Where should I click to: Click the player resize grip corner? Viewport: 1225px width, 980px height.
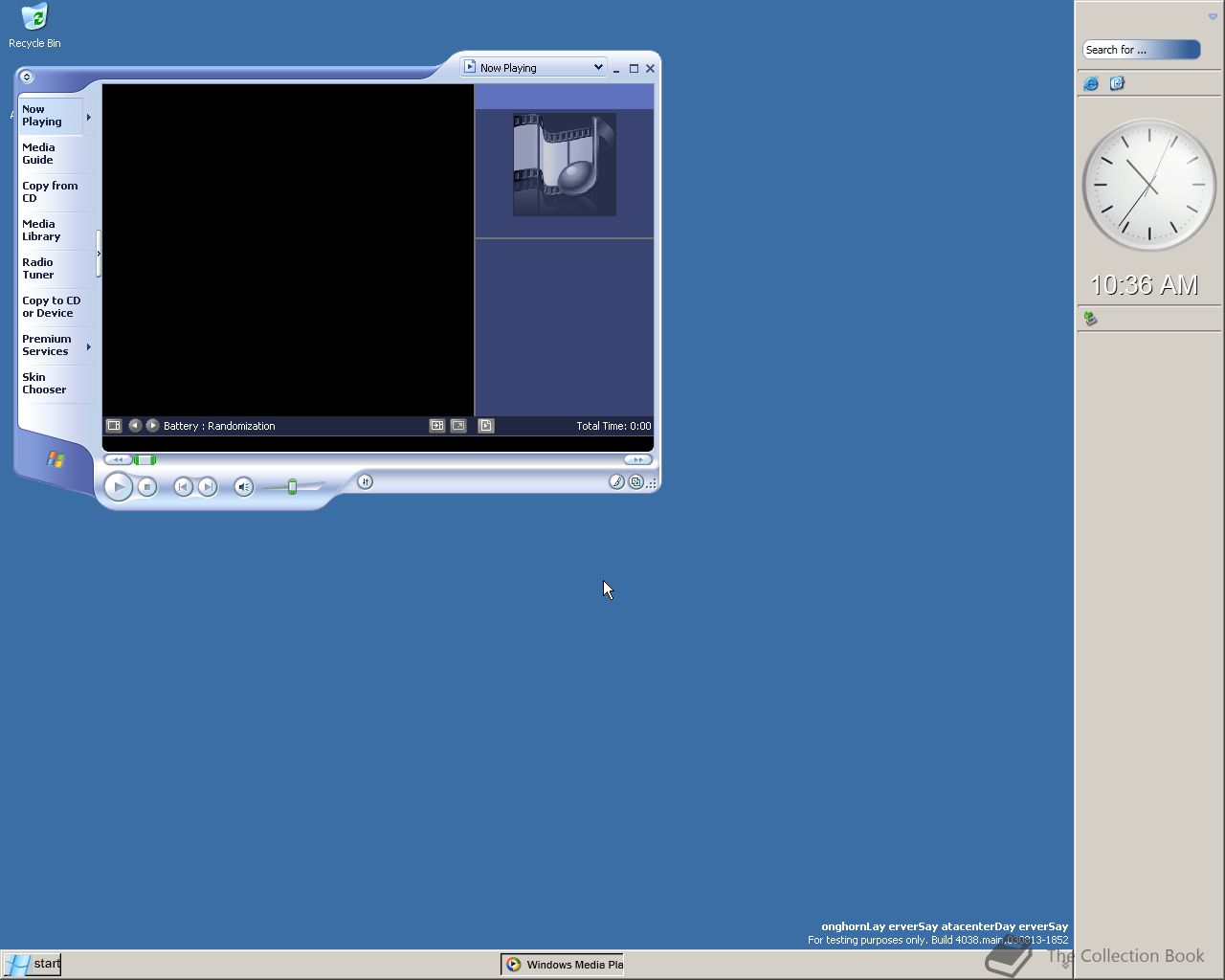pyautogui.click(x=652, y=483)
